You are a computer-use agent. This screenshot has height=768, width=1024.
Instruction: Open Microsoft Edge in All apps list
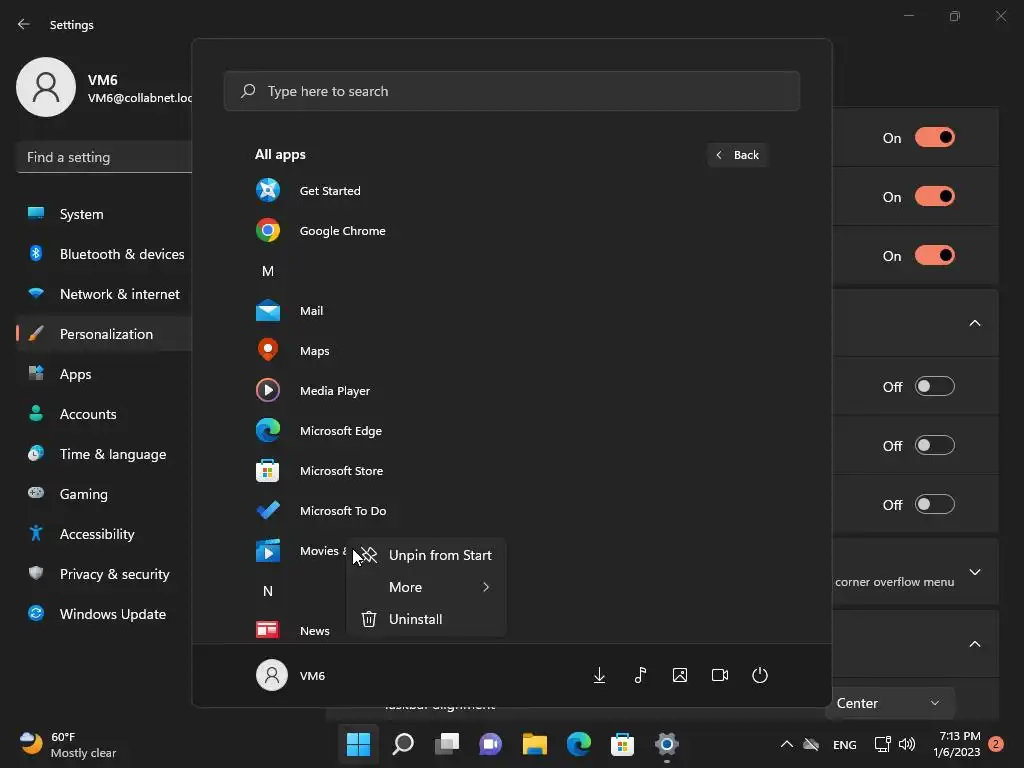(x=340, y=430)
